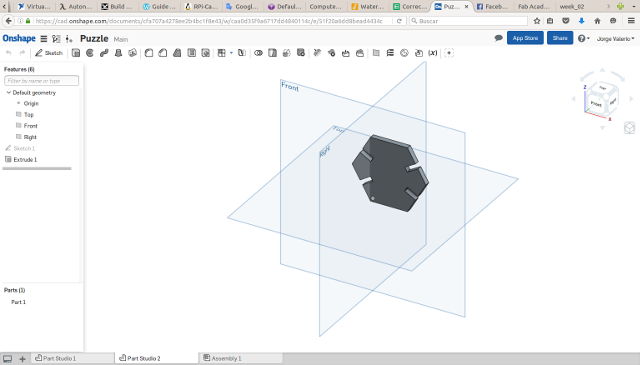
Task: Select the Variable (x) tool
Action: point(433,53)
